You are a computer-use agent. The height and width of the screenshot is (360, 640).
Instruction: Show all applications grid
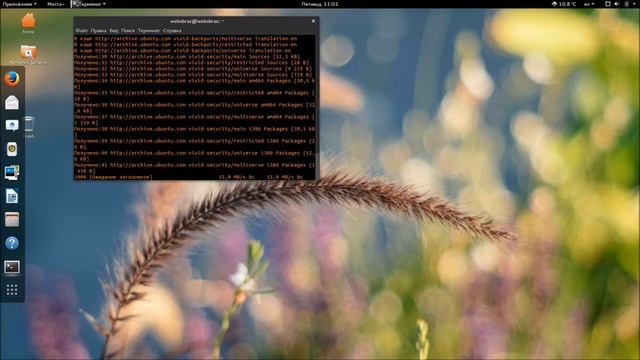[12, 290]
